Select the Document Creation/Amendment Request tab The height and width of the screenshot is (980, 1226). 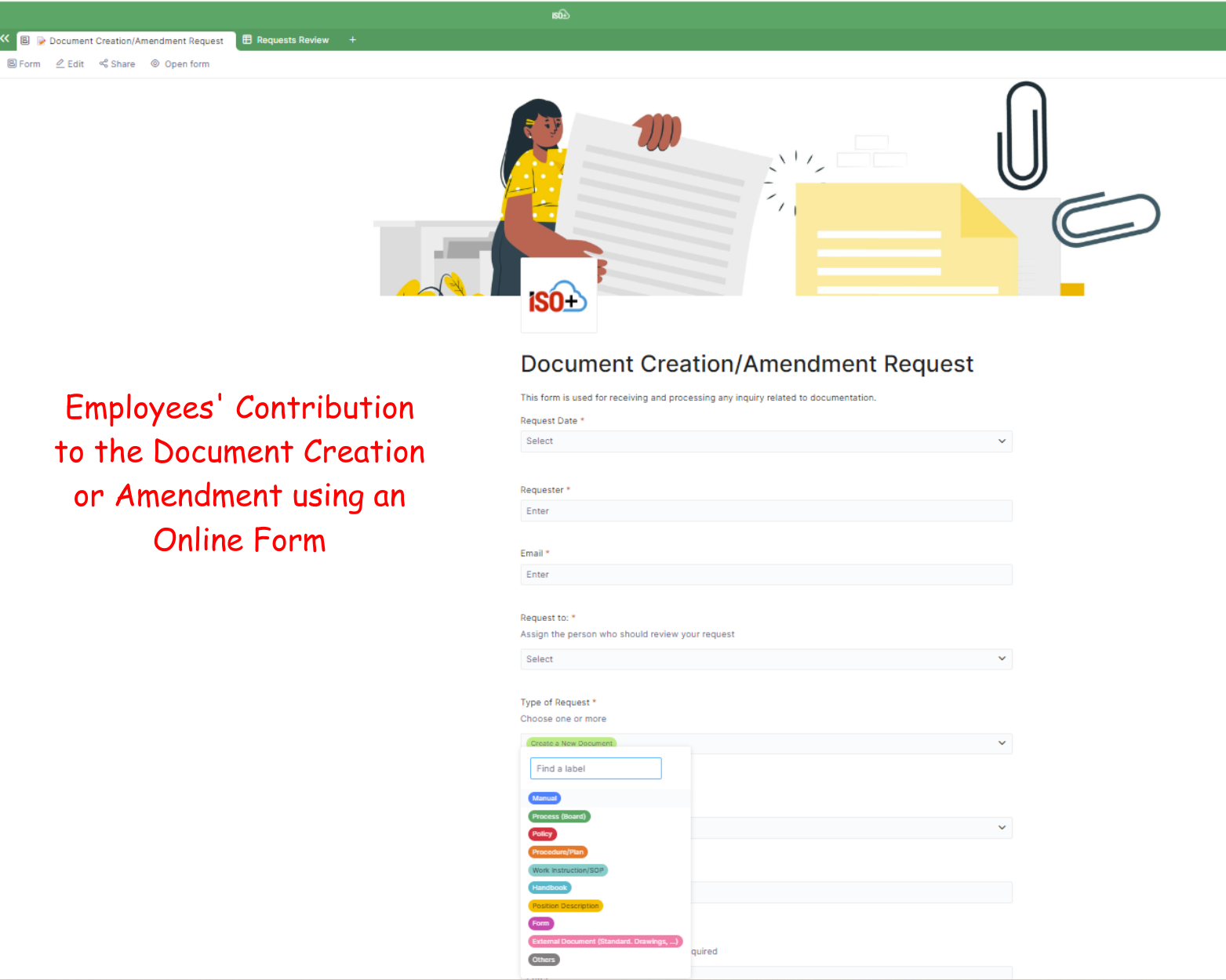pyautogui.click(x=136, y=41)
